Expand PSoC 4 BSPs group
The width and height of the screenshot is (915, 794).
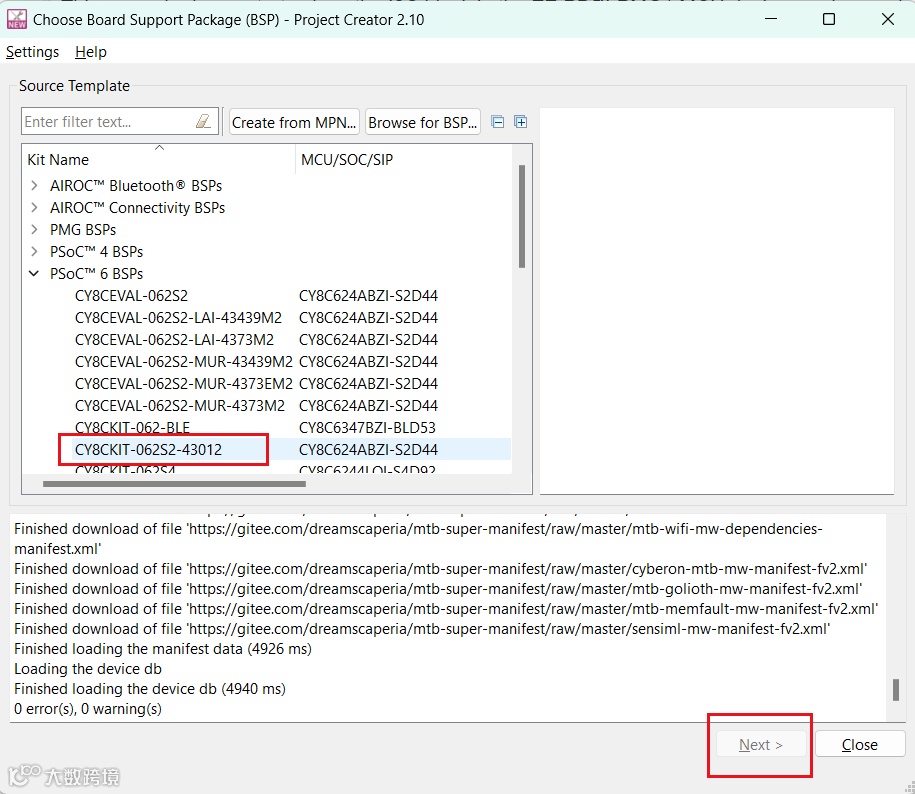[x=34, y=251]
